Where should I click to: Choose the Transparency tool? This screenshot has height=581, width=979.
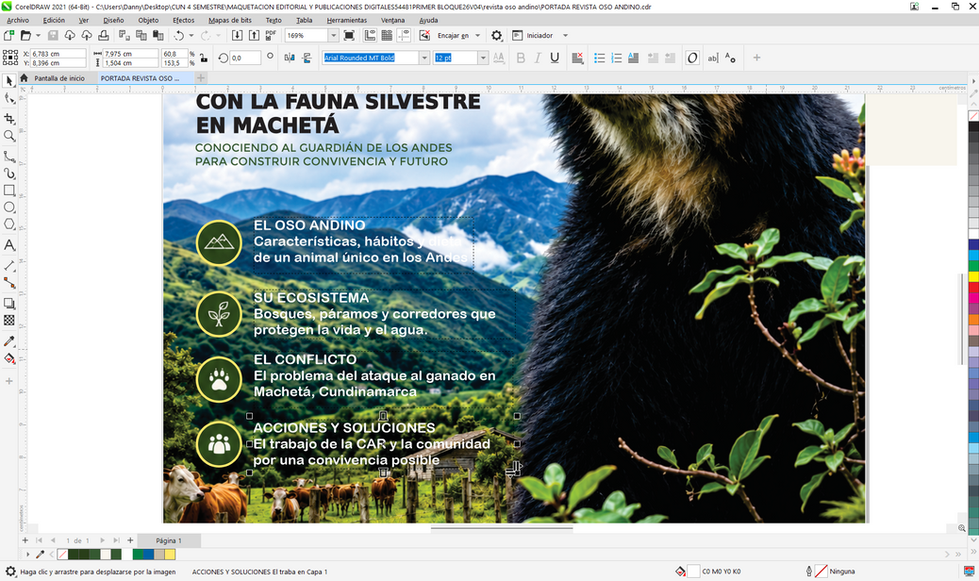[9, 320]
